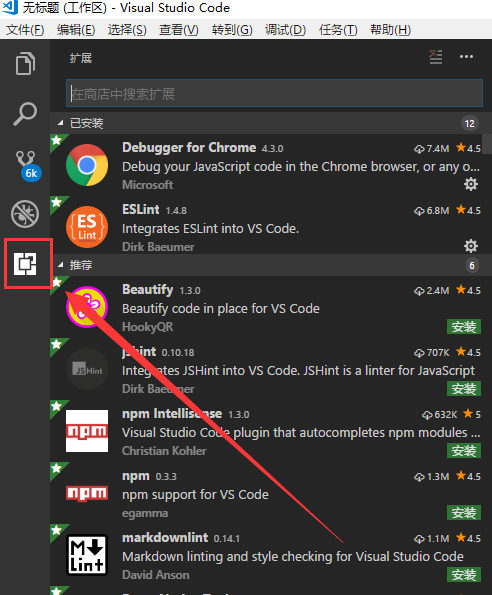Focus the 在商店中搜索扩展 search box

point(274,93)
